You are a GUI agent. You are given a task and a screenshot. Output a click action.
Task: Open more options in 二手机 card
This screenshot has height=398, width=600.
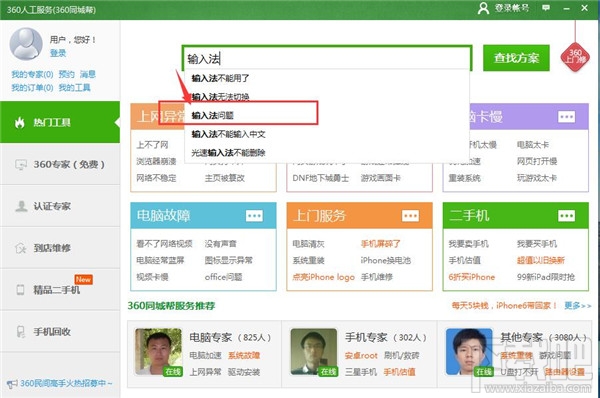click(566, 216)
